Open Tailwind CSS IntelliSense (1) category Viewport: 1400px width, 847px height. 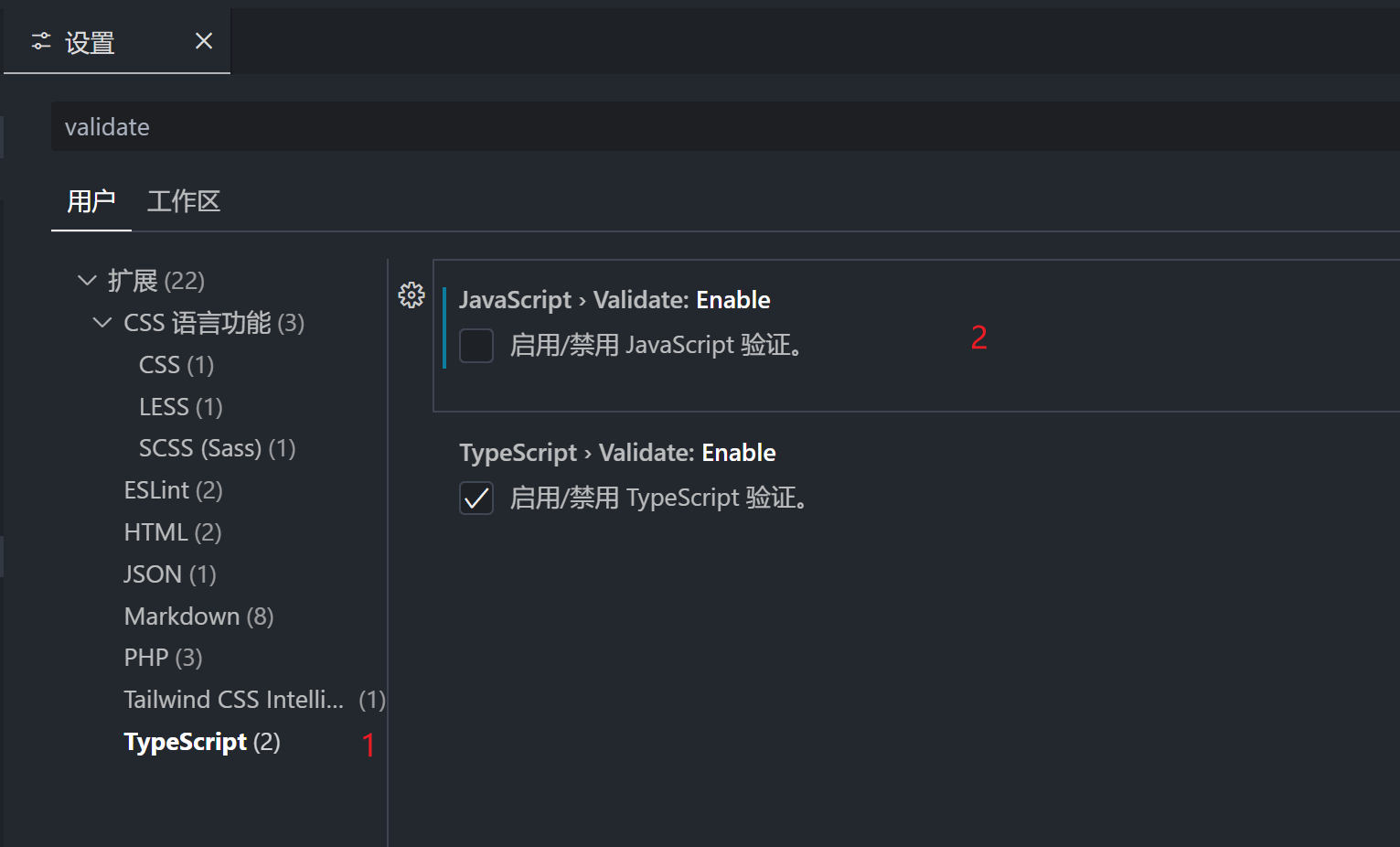255,700
